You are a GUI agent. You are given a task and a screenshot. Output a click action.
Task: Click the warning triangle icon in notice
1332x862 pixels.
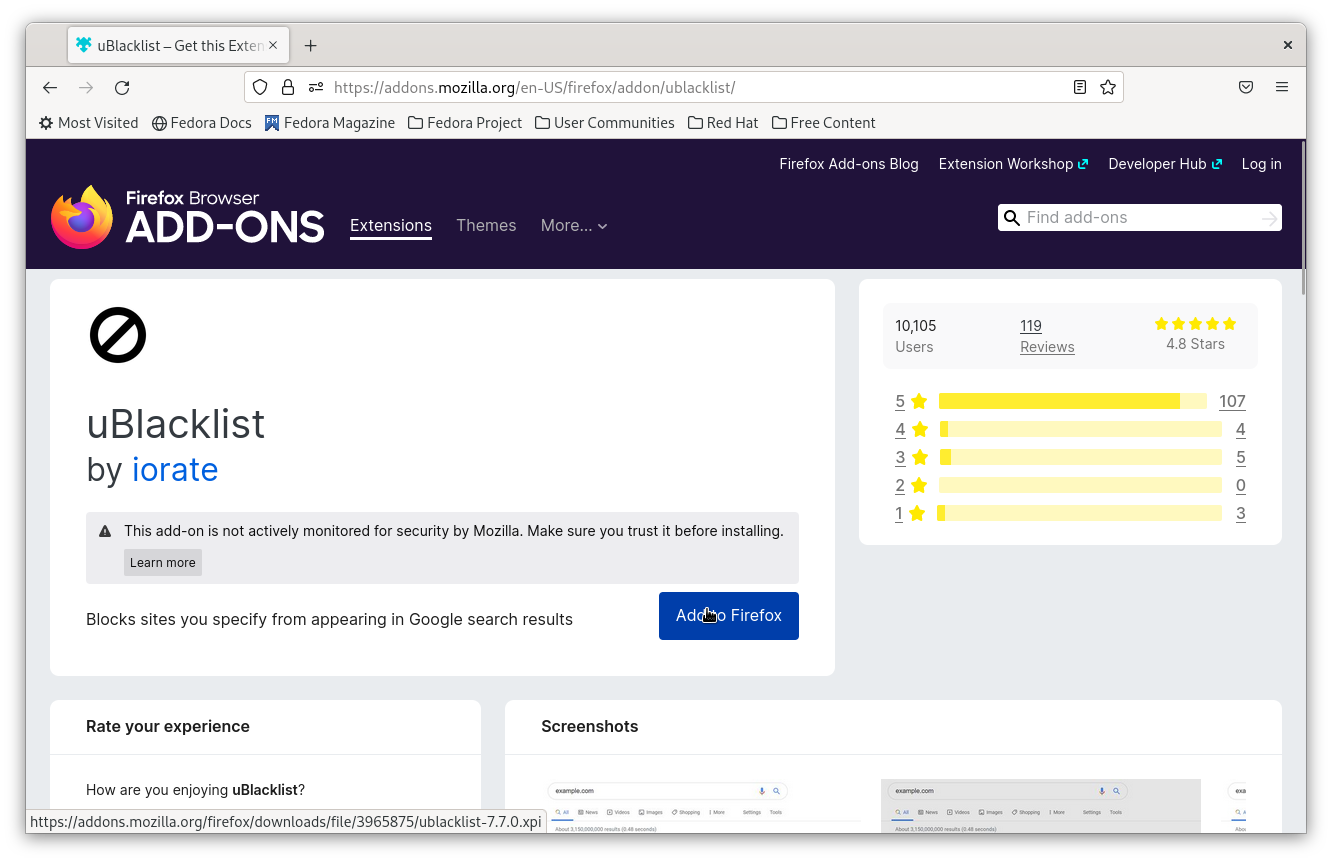pos(105,531)
